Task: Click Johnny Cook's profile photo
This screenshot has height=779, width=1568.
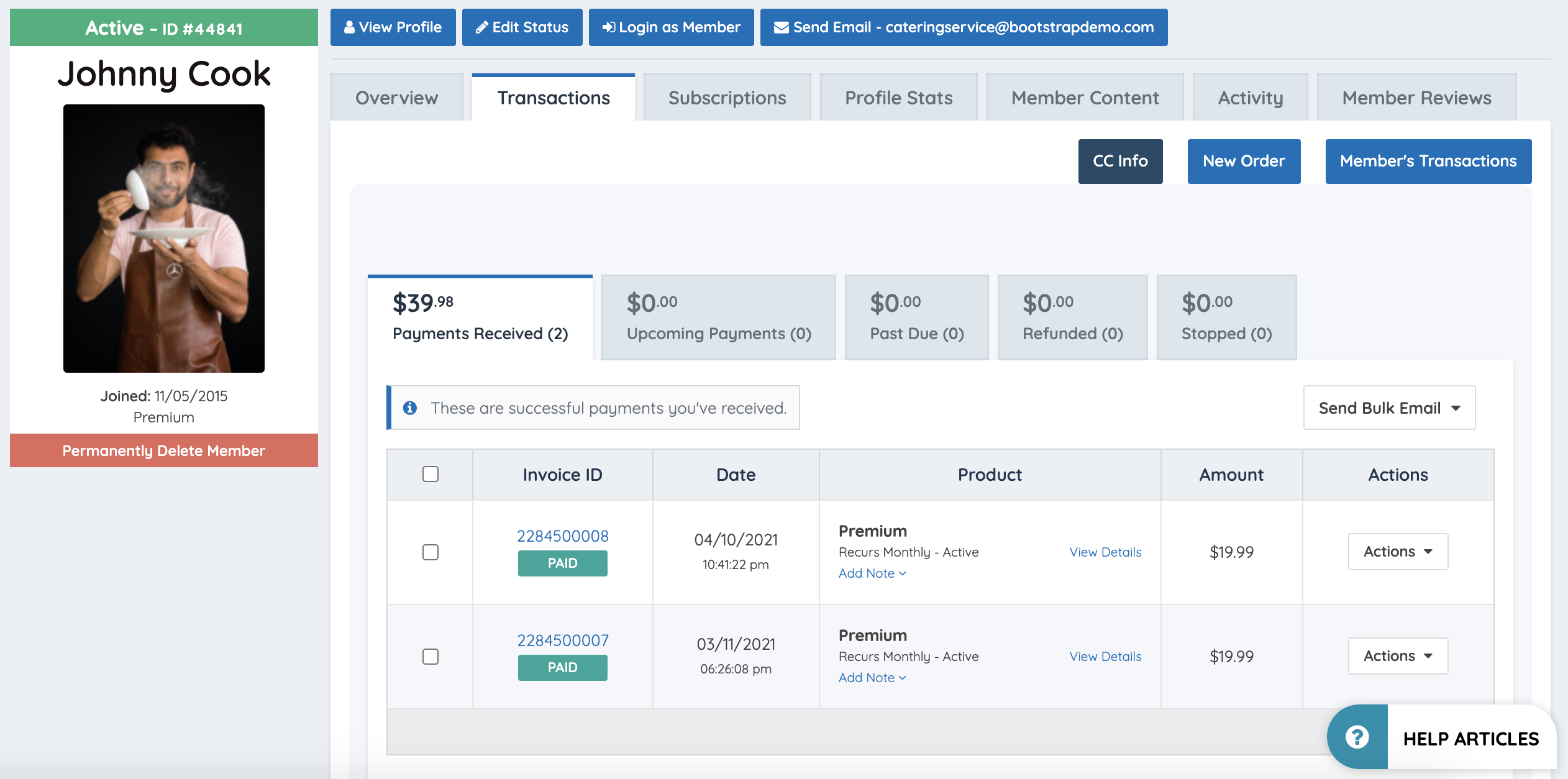Action: click(163, 239)
